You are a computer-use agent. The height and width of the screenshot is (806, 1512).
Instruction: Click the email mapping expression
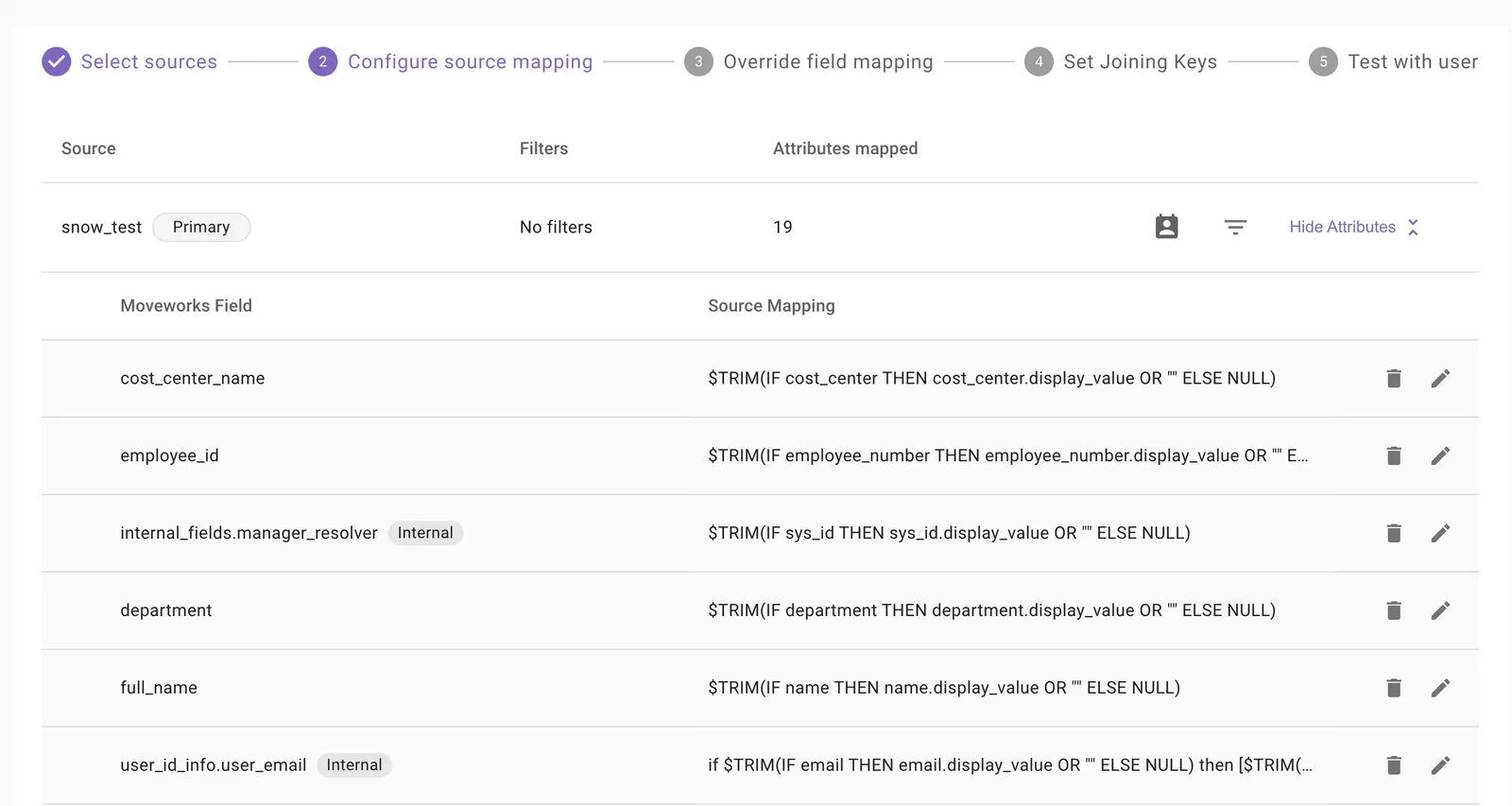[x=1010, y=765]
